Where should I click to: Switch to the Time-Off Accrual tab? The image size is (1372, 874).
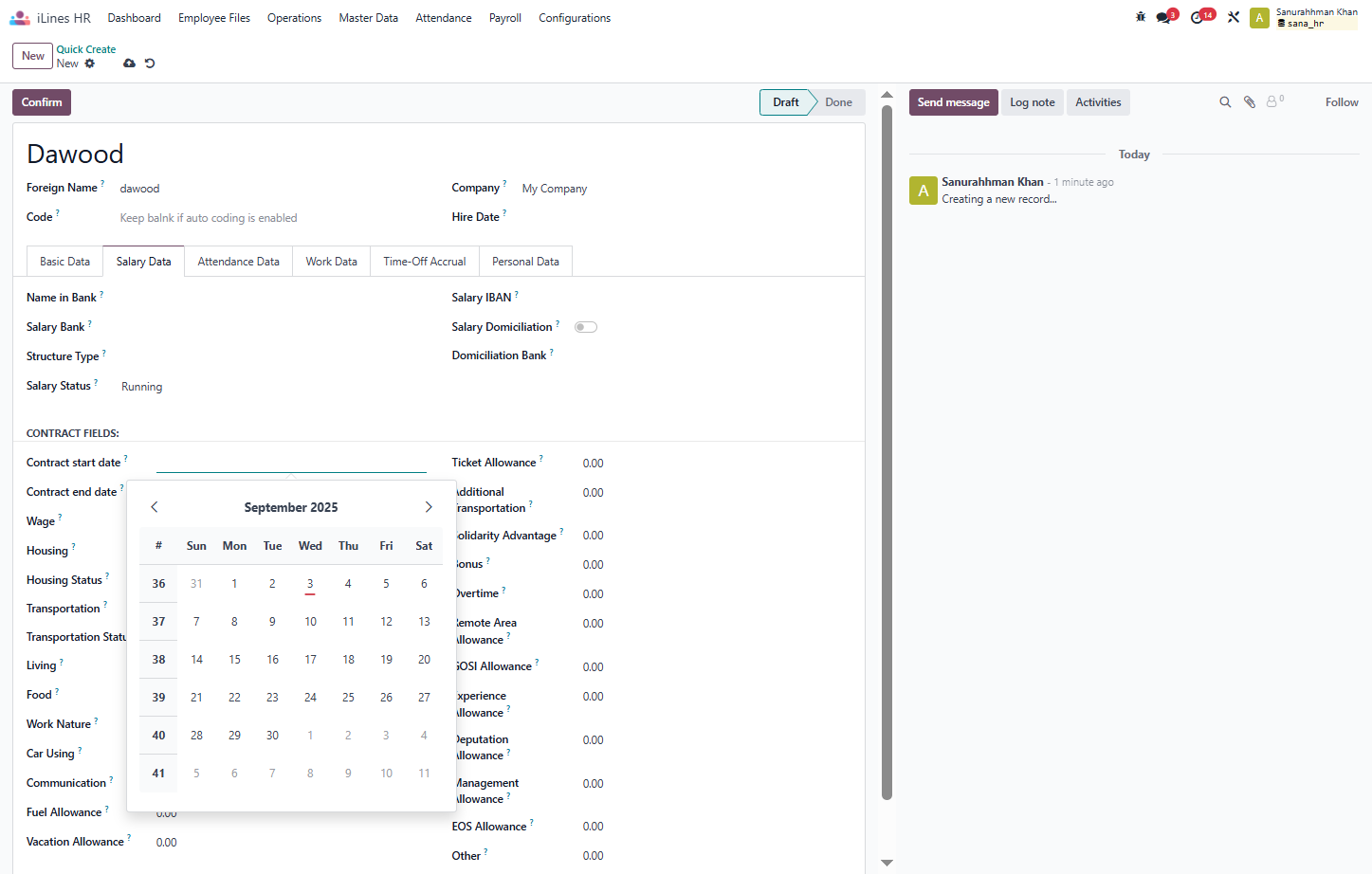(425, 262)
